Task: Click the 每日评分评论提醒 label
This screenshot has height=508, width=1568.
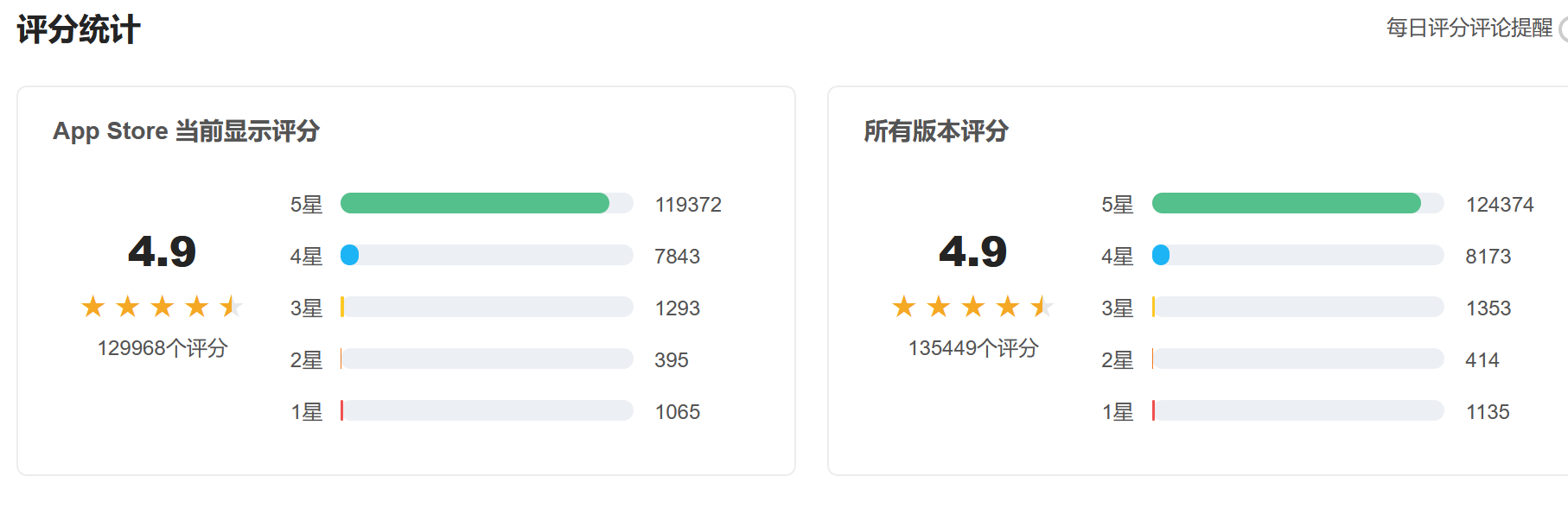Action: [x=1469, y=29]
